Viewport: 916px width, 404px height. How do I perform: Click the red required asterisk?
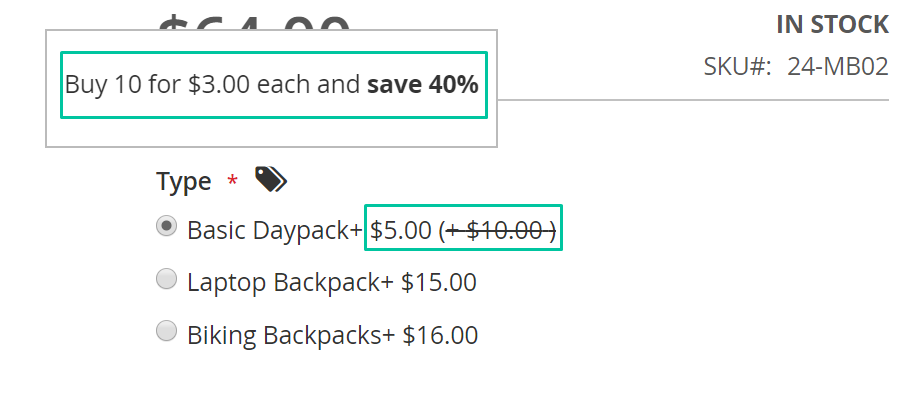click(233, 180)
